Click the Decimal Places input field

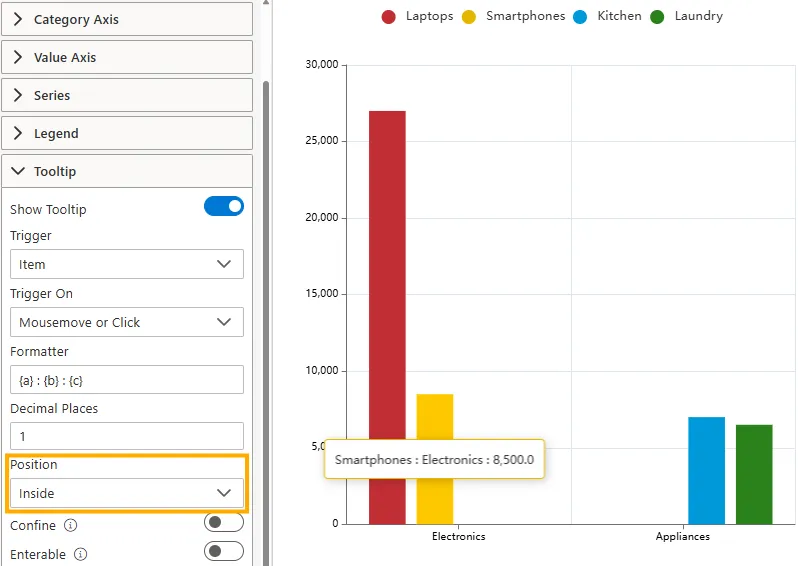127,436
